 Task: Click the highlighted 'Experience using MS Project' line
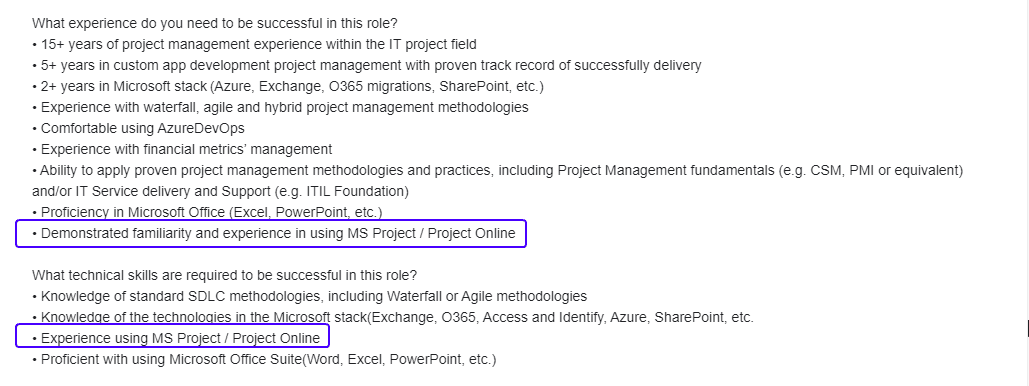coord(176,339)
